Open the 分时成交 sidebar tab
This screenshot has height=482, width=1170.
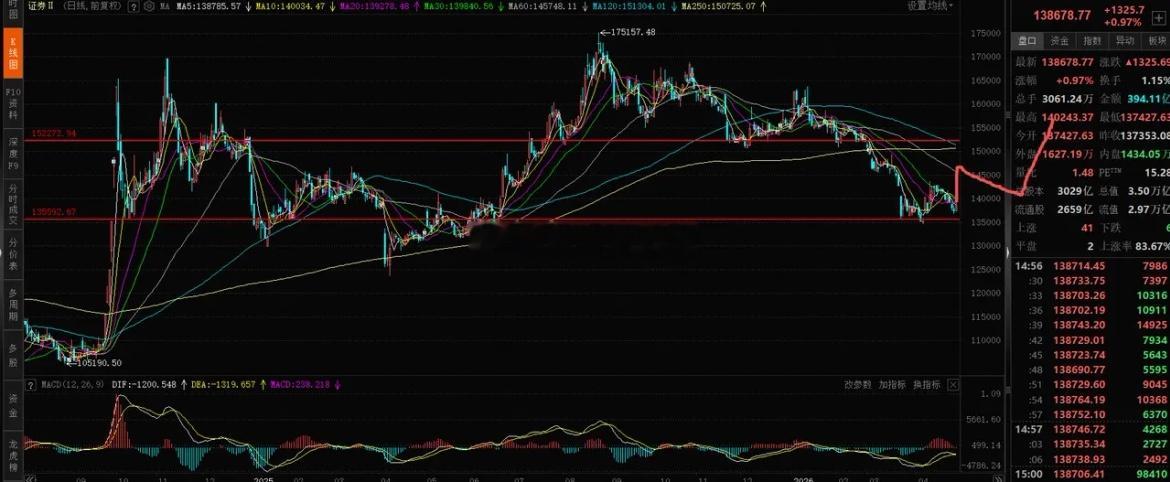(x=12, y=203)
